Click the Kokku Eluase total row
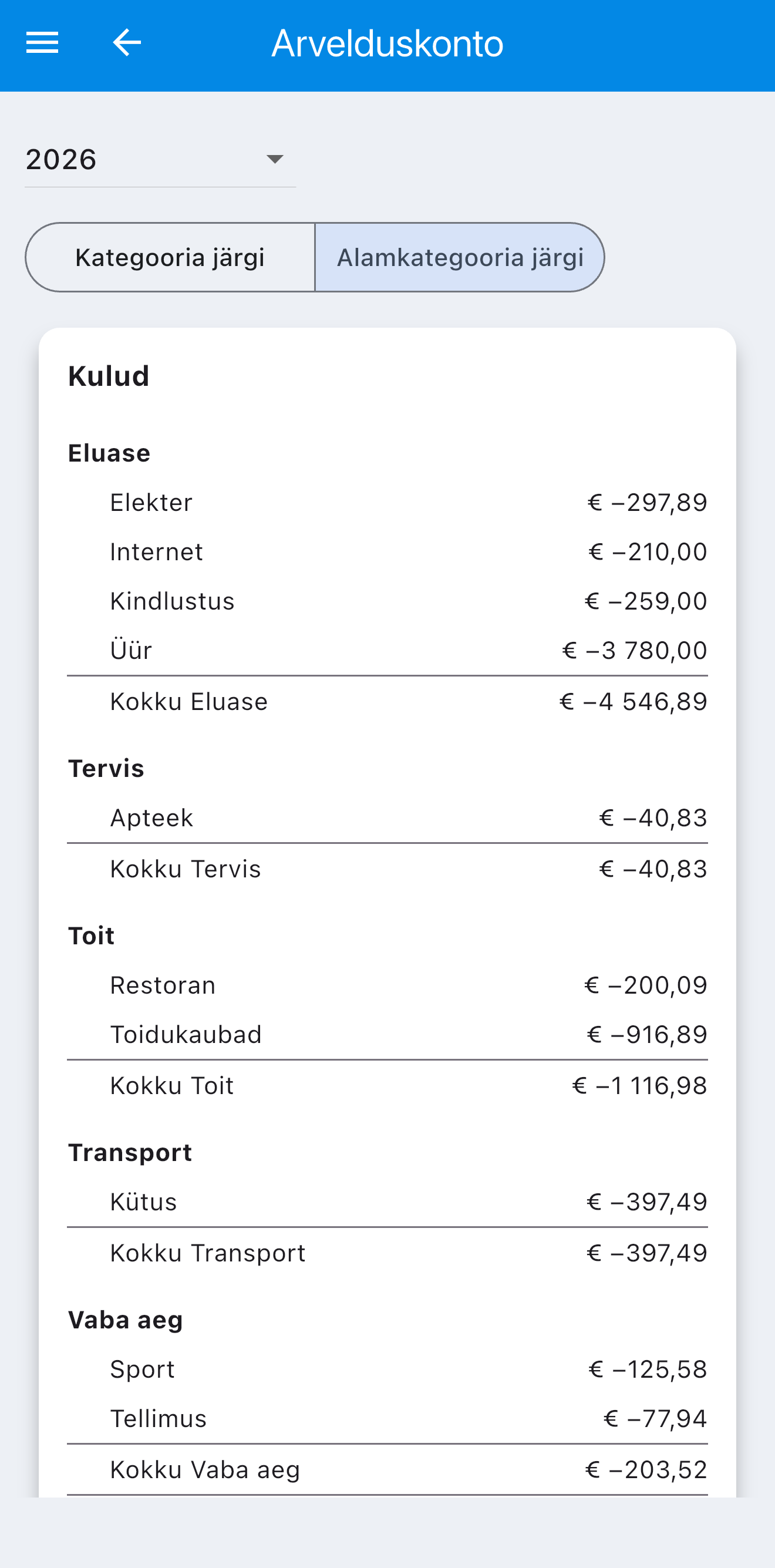 (387, 702)
